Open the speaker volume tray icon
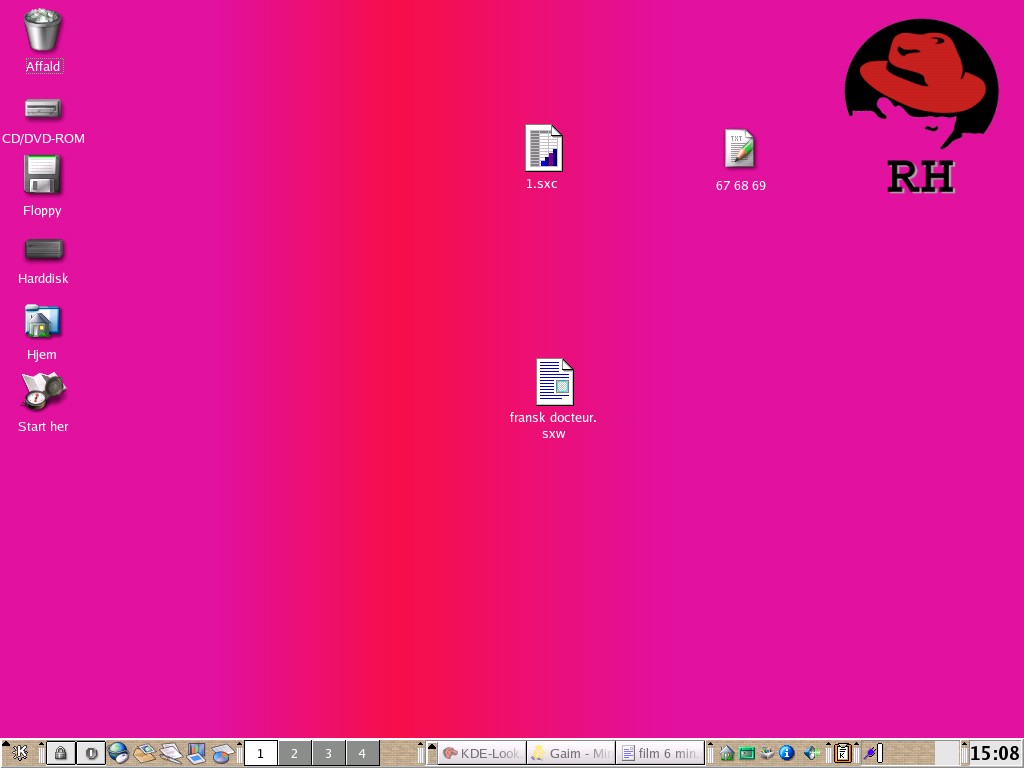1024x768 pixels. (x=812, y=753)
